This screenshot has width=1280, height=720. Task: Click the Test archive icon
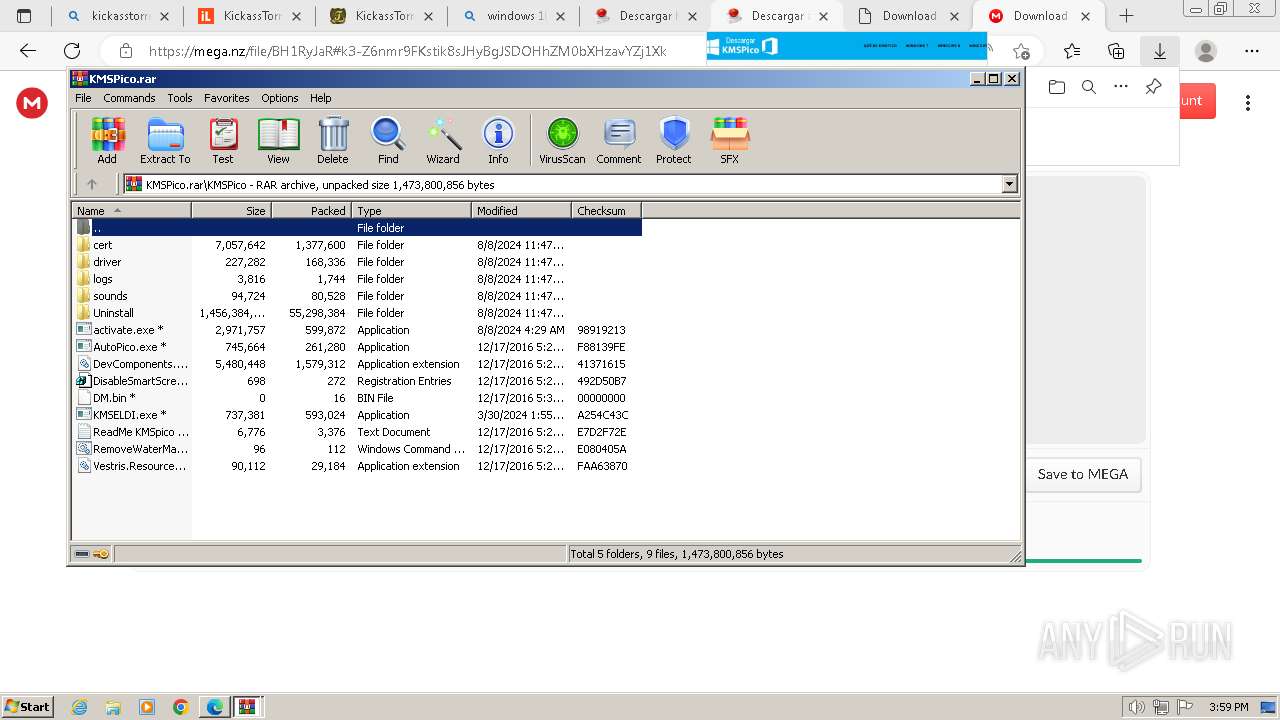tap(223, 141)
